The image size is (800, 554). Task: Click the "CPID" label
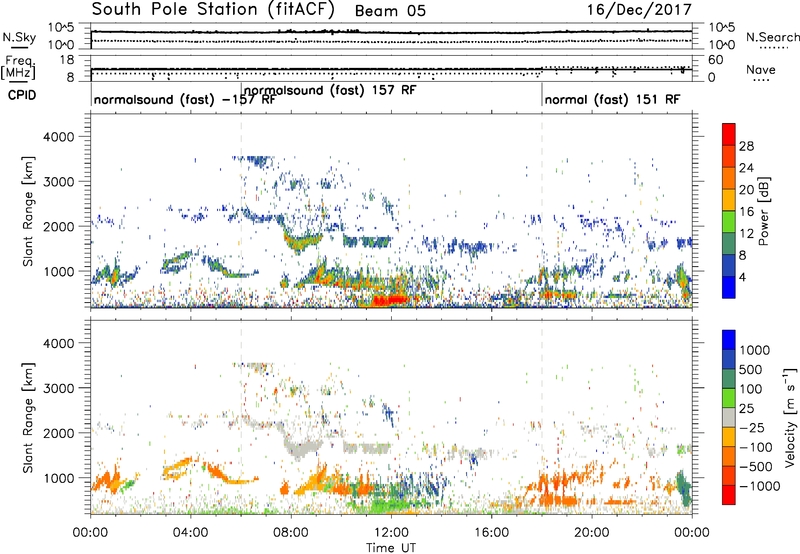coord(22,95)
